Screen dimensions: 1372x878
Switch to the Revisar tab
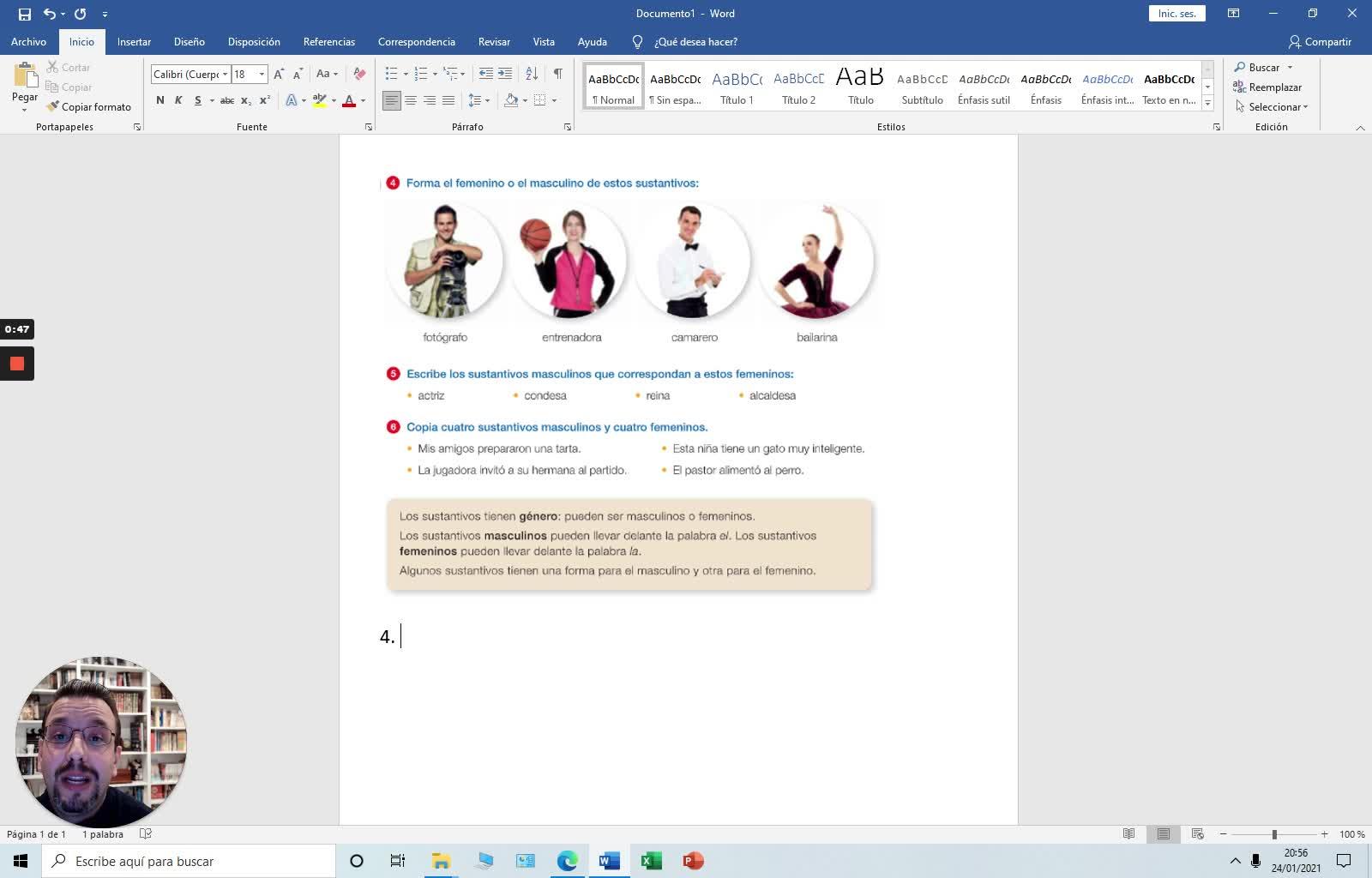click(494, 41)
